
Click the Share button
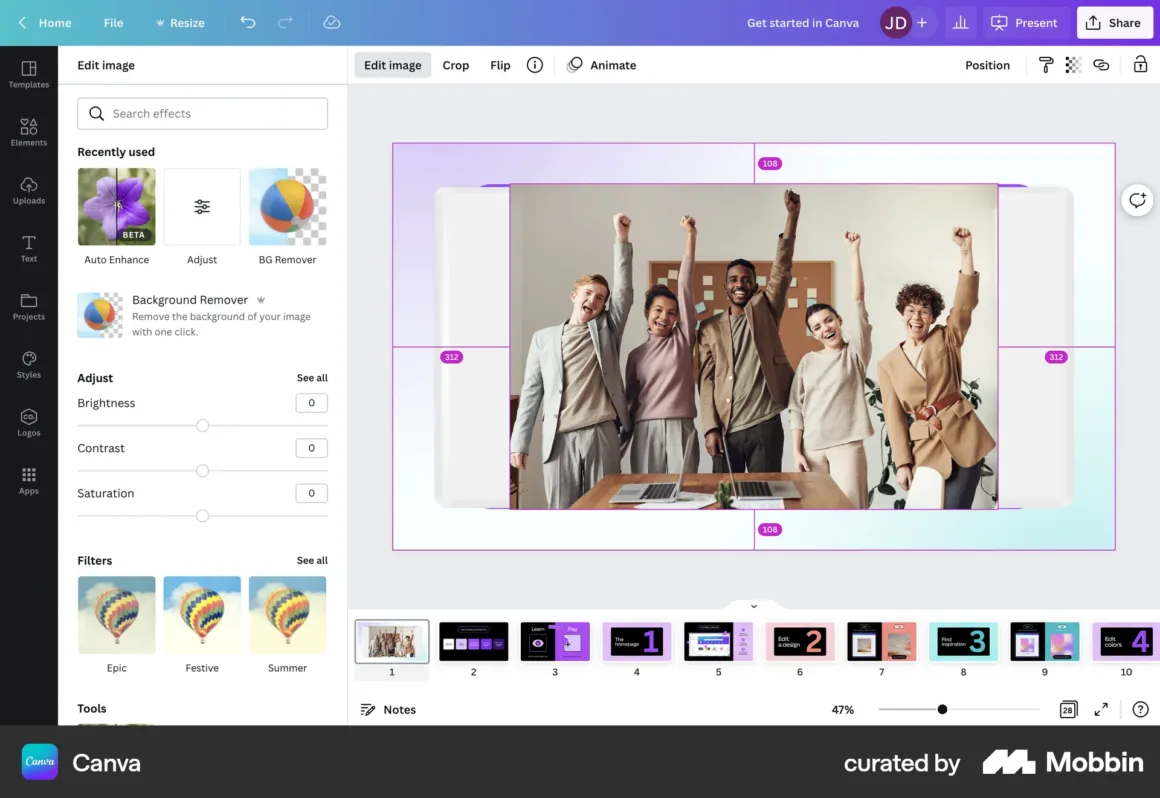tap(1114, 23)
